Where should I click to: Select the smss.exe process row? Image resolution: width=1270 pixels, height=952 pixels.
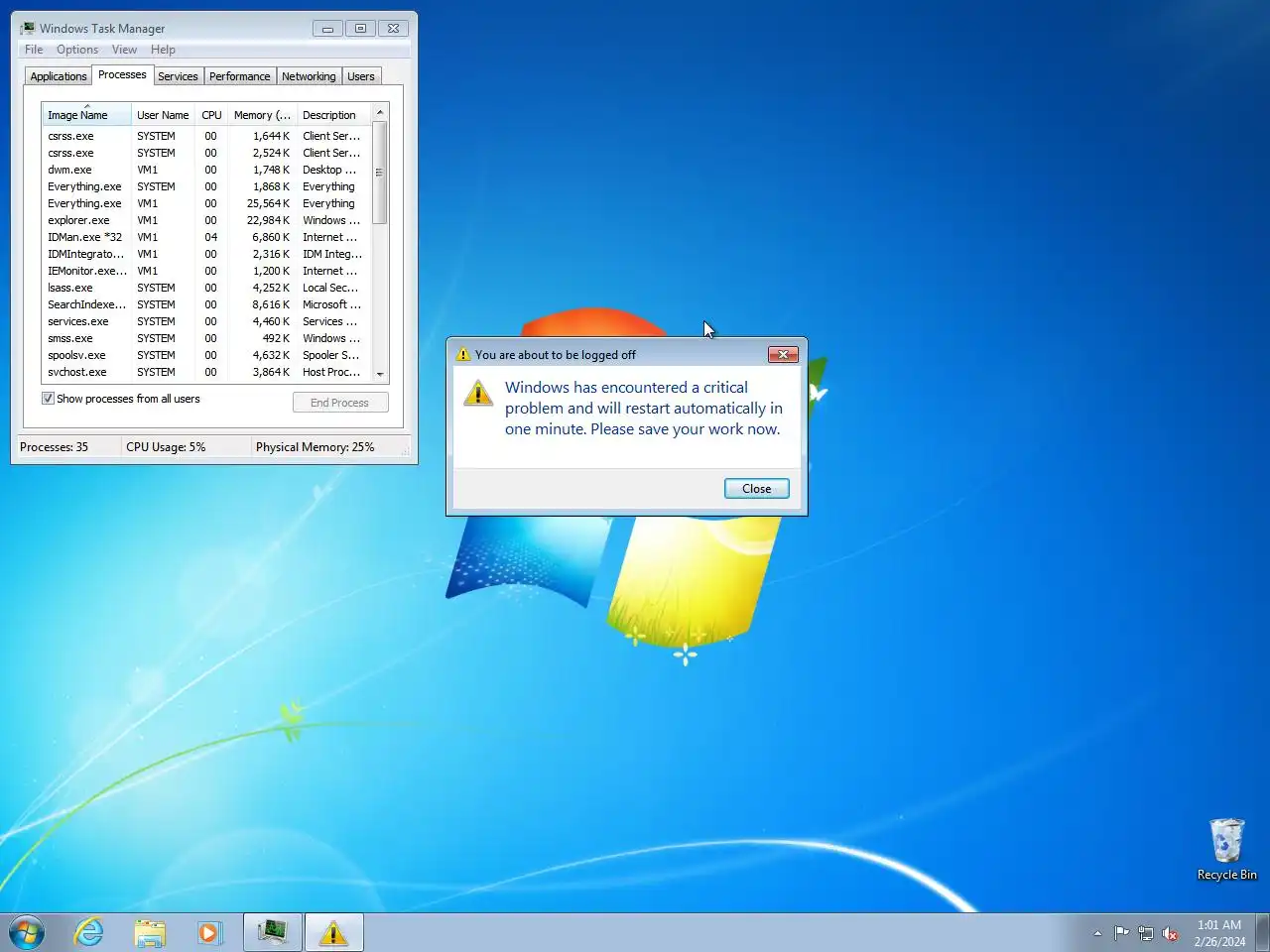point(206,338)
